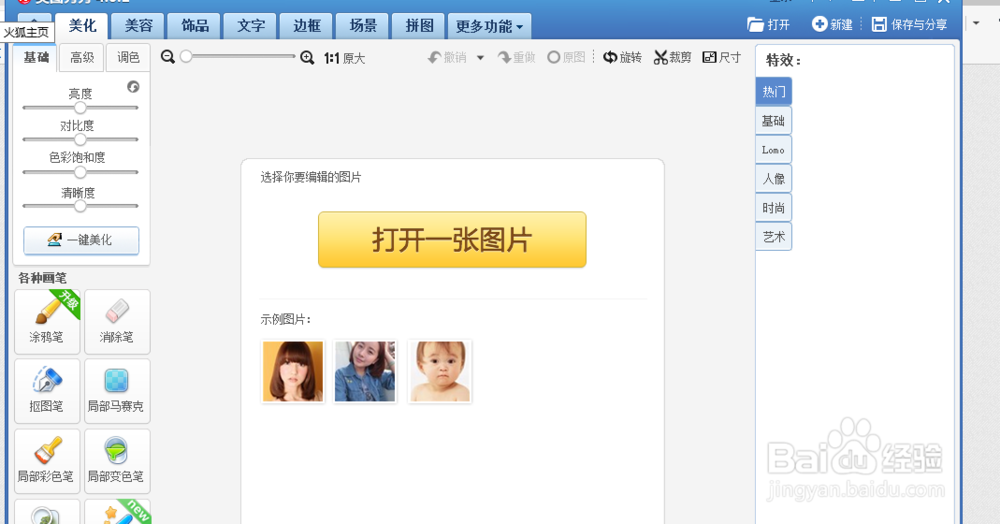Open the 饰品 tab
The width and height of the screenshot is (1000, 524).
click(195, 26)
